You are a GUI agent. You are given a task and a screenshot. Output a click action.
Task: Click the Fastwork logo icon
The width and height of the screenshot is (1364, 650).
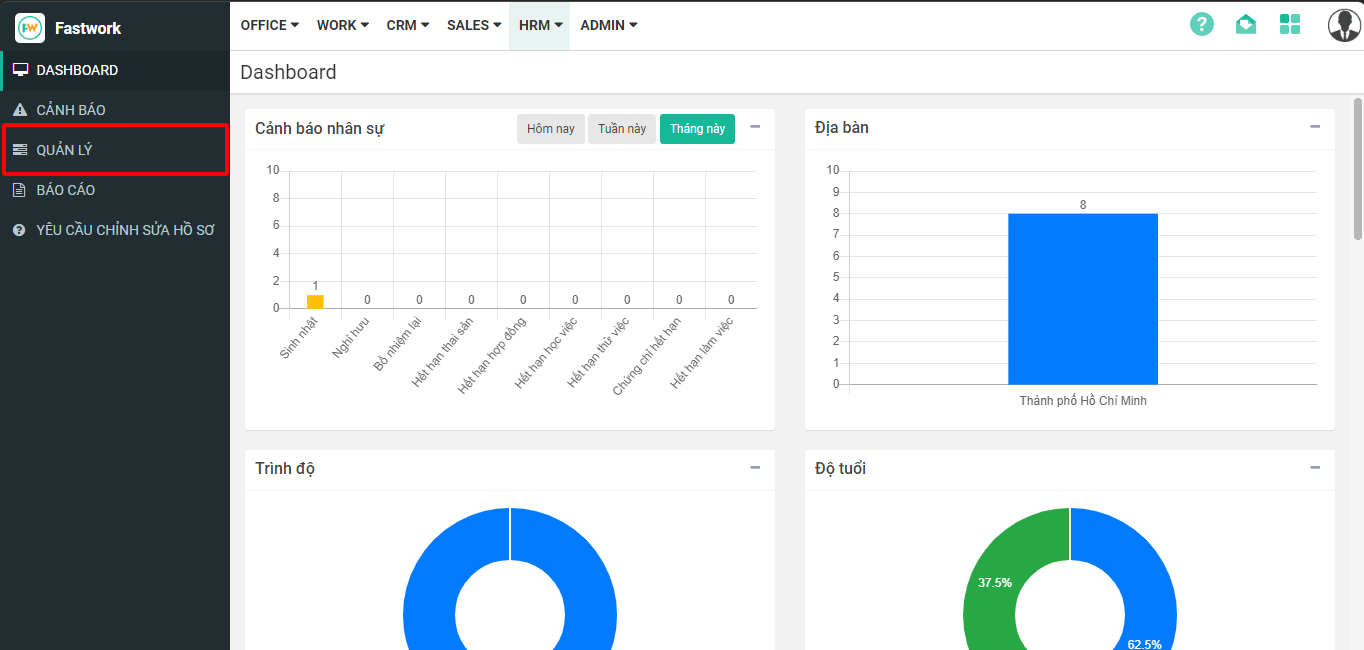30,28
